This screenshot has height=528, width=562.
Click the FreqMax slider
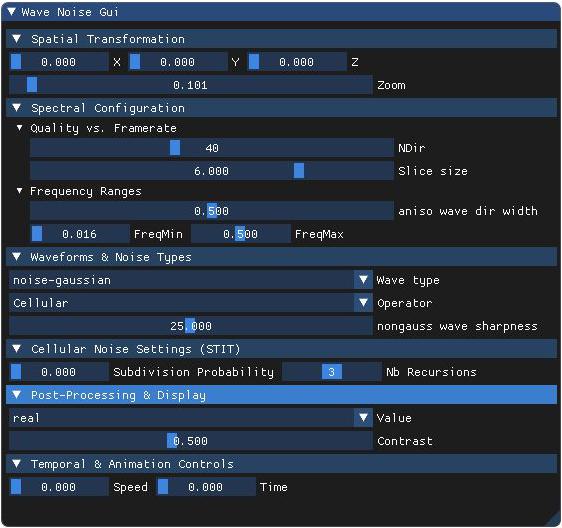pos(240,234)
